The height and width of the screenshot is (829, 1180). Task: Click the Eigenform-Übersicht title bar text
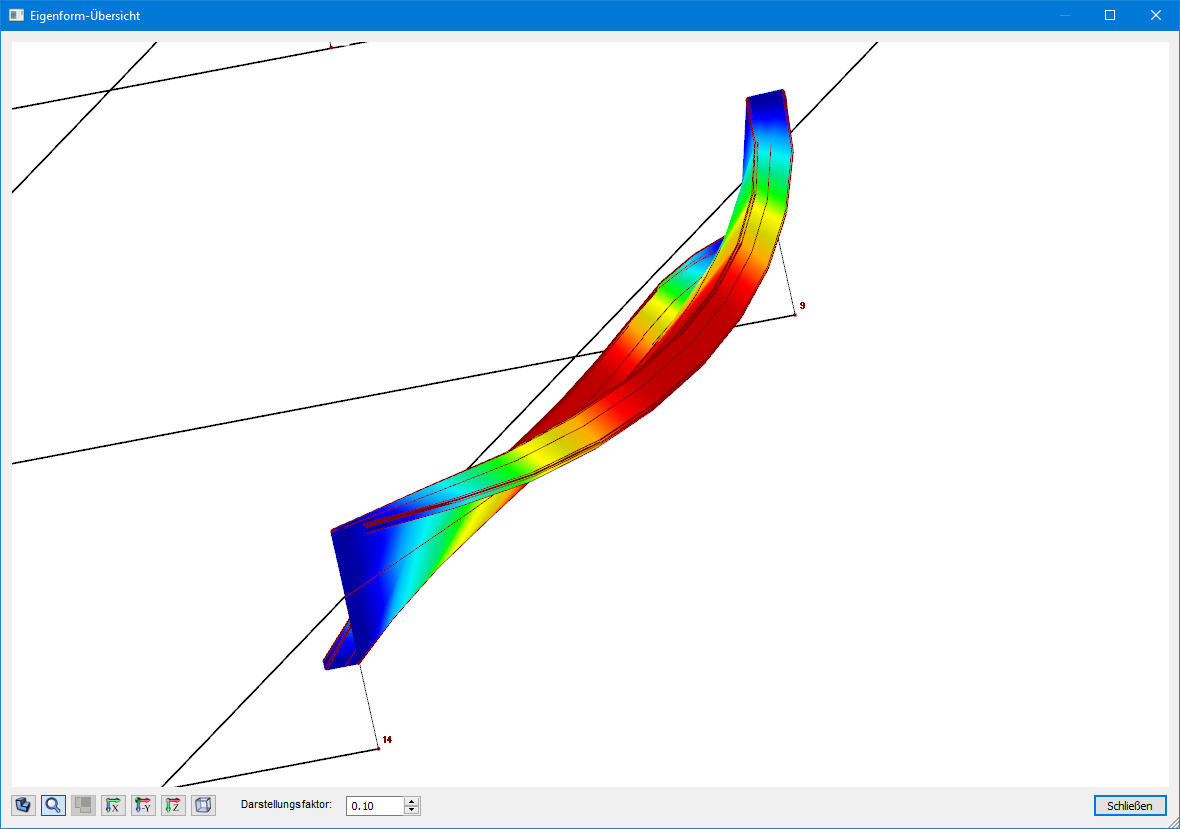tap(85, 14)
